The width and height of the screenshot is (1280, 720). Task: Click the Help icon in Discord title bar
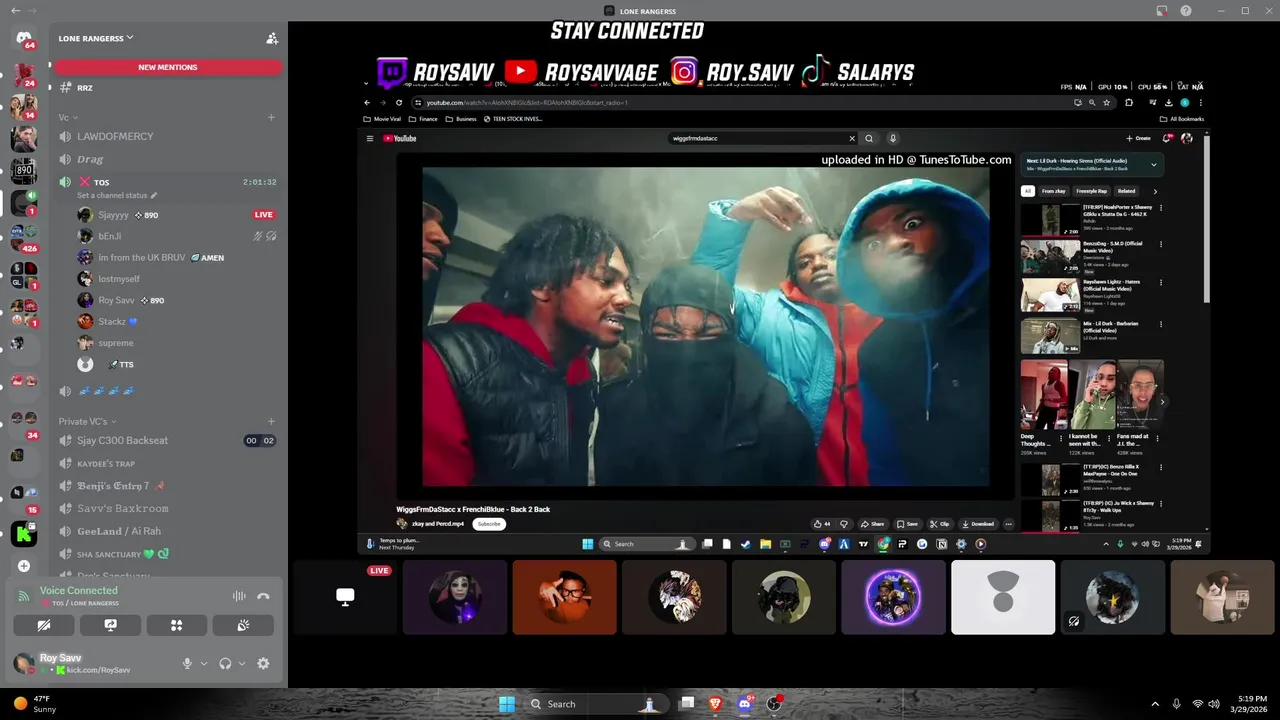point(1186,11)
